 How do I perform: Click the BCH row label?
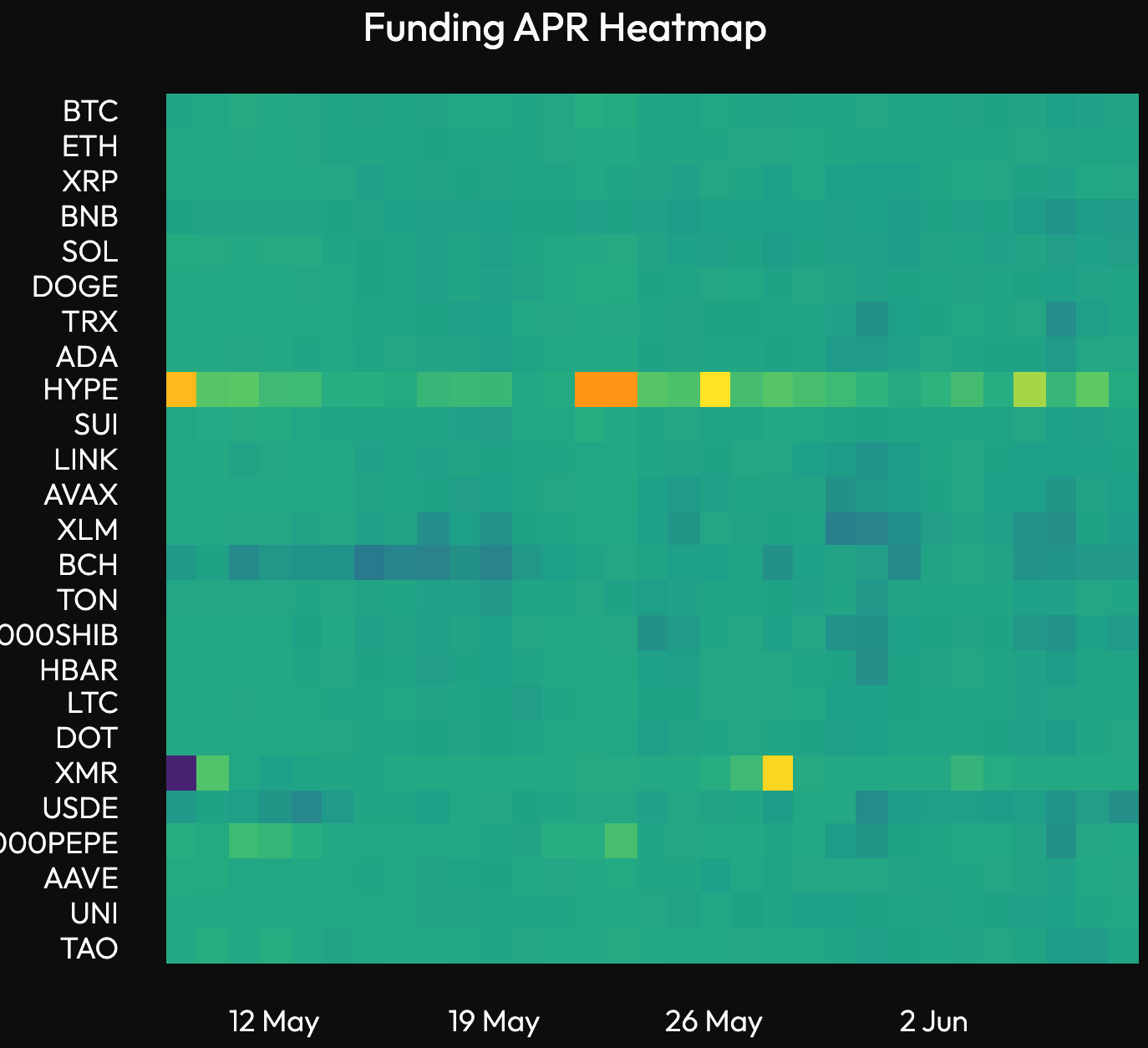89,565
